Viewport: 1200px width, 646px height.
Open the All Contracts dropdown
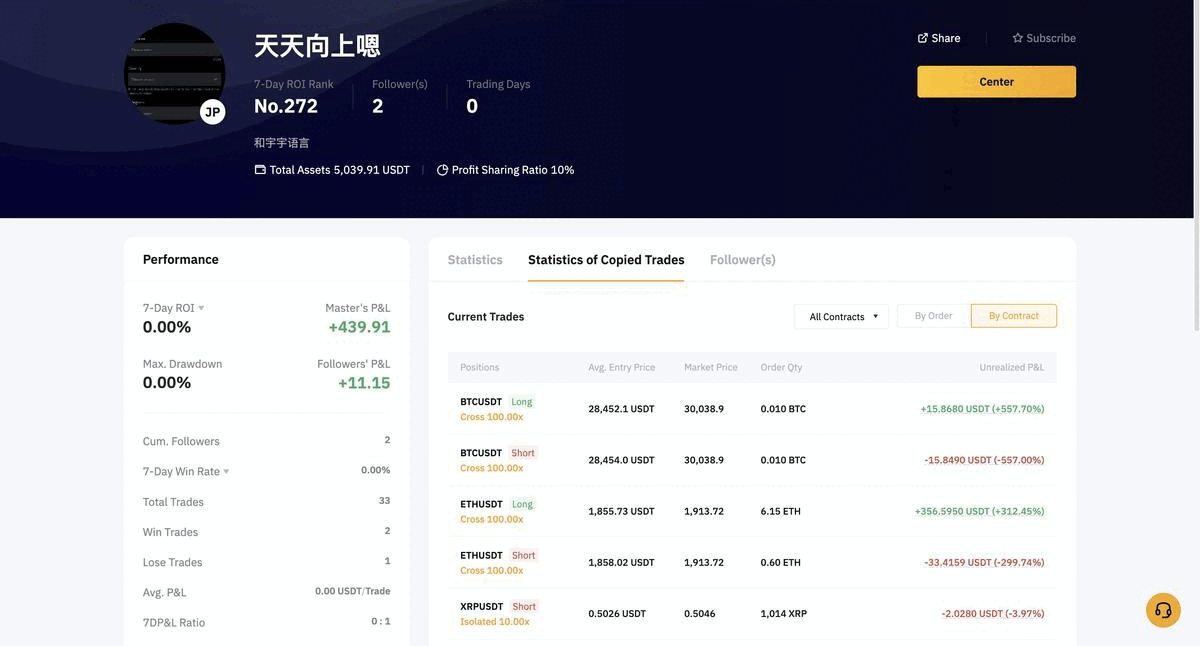841,317
